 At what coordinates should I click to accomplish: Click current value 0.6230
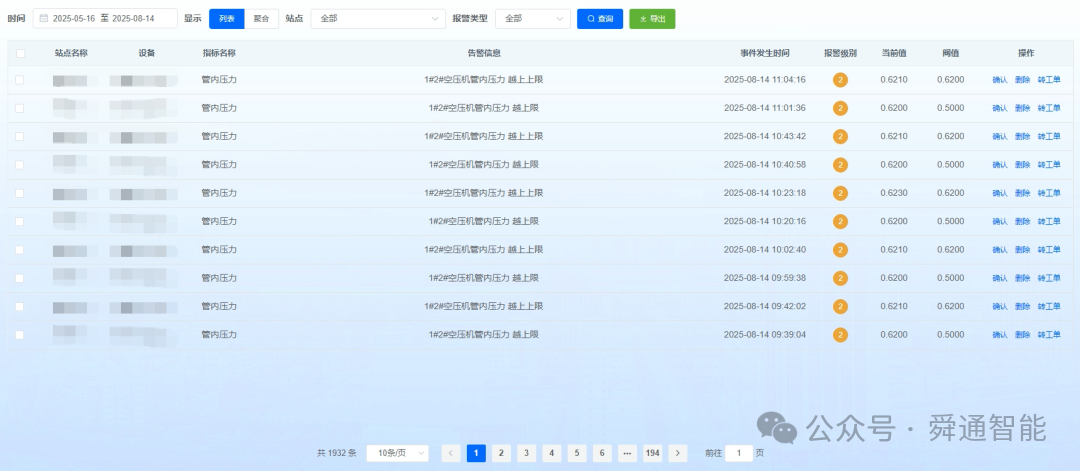[x=894, y=193]
